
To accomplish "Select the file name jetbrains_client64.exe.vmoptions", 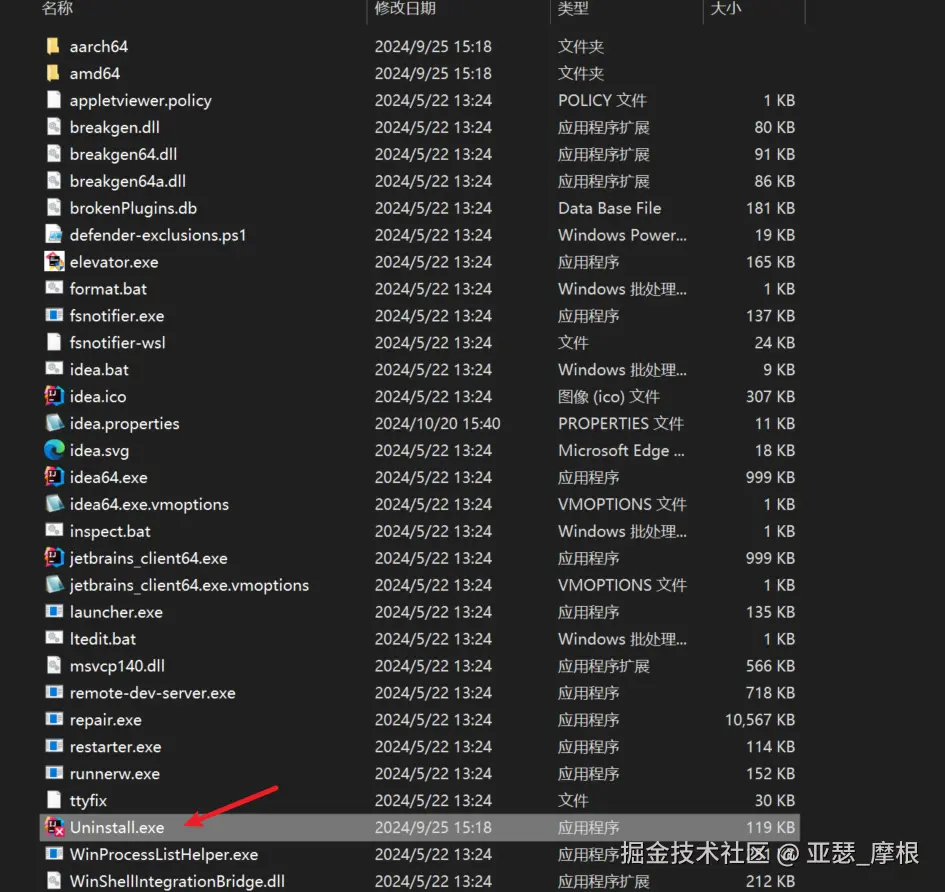I will click(189, 585).
